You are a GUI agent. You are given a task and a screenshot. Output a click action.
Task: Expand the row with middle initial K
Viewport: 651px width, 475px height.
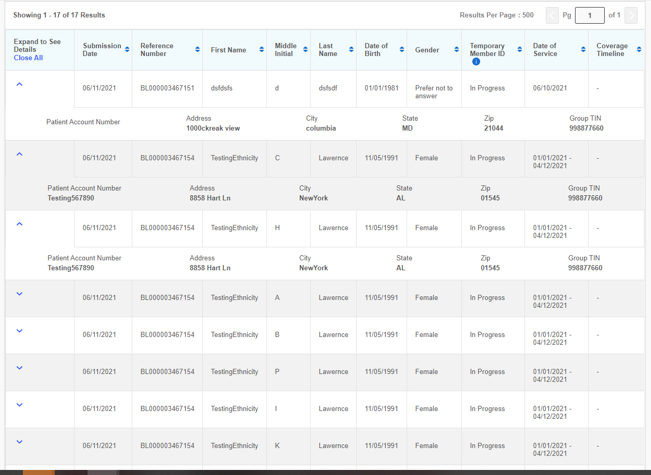19,442
